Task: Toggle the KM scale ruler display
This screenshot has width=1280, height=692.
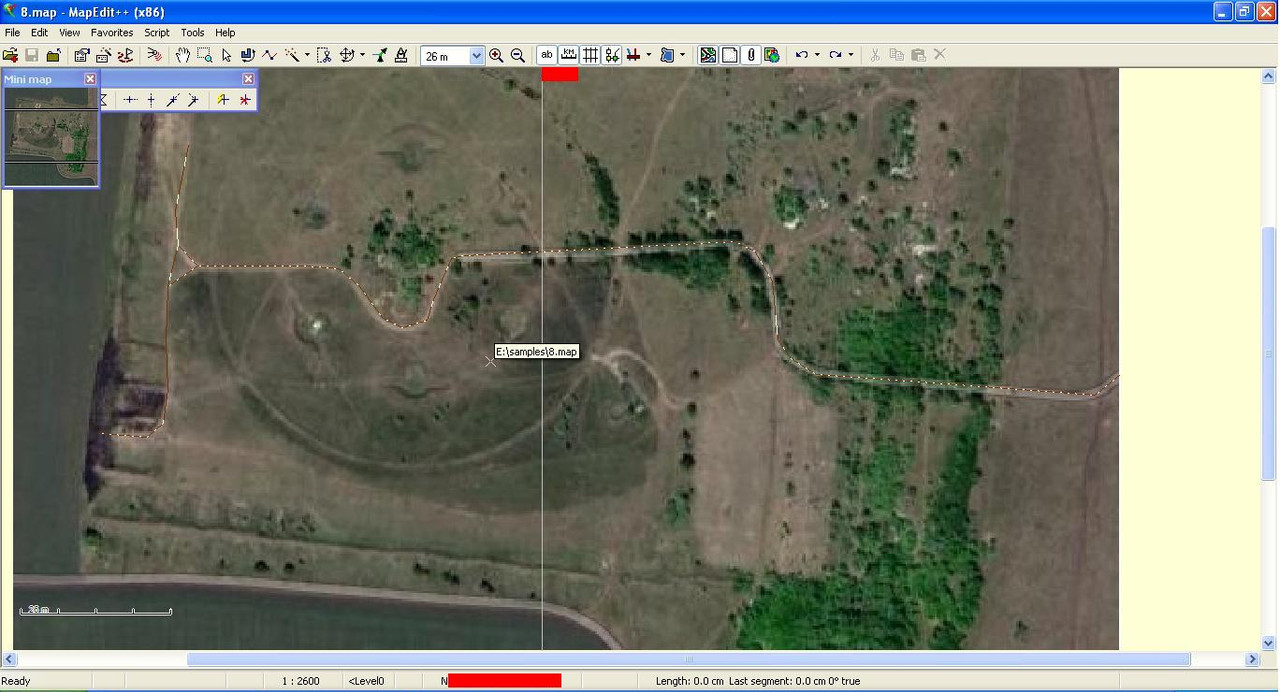Action: [x=569, y=56]
